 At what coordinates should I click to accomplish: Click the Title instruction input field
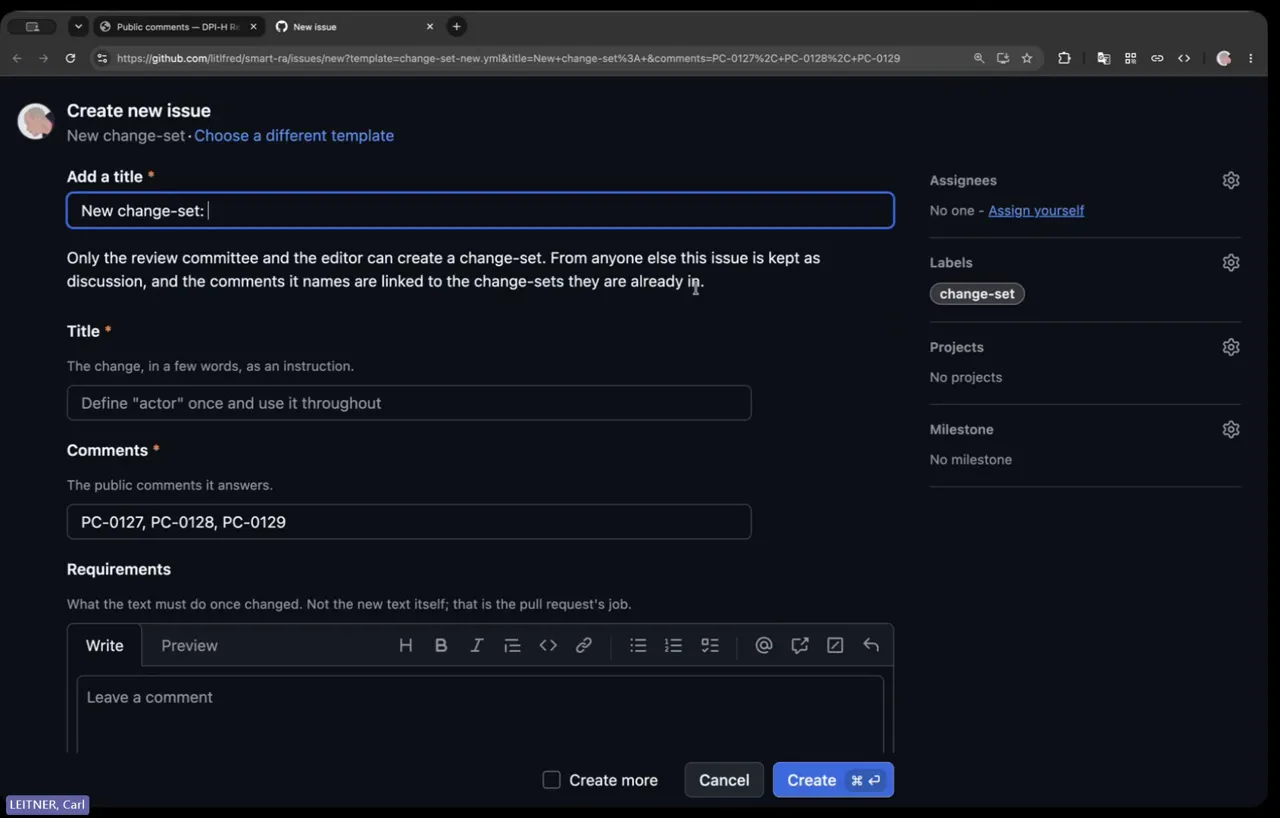click(x=409, y=403)
